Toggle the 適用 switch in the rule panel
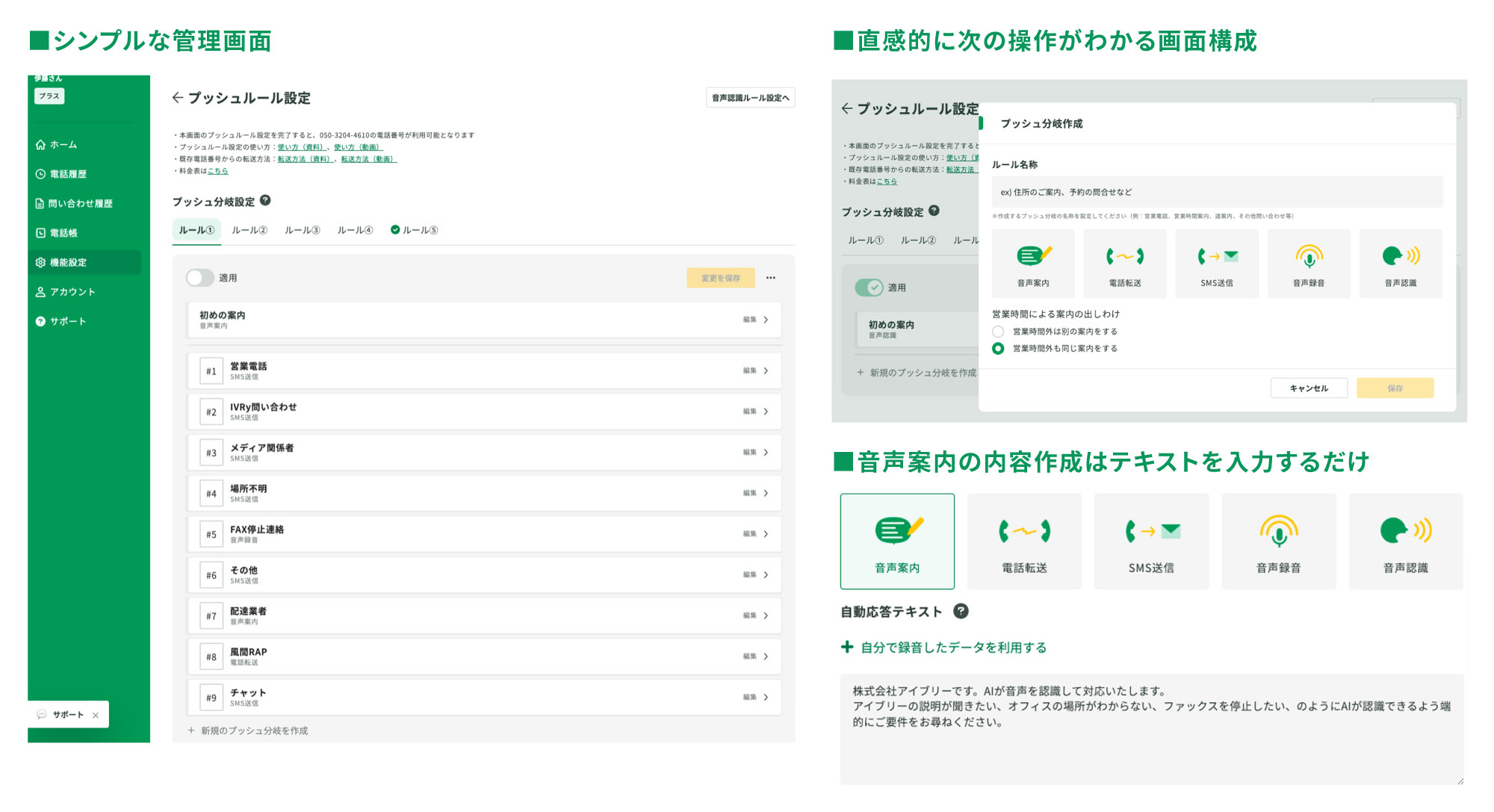 pyautogui.click(x=199, y=278)
